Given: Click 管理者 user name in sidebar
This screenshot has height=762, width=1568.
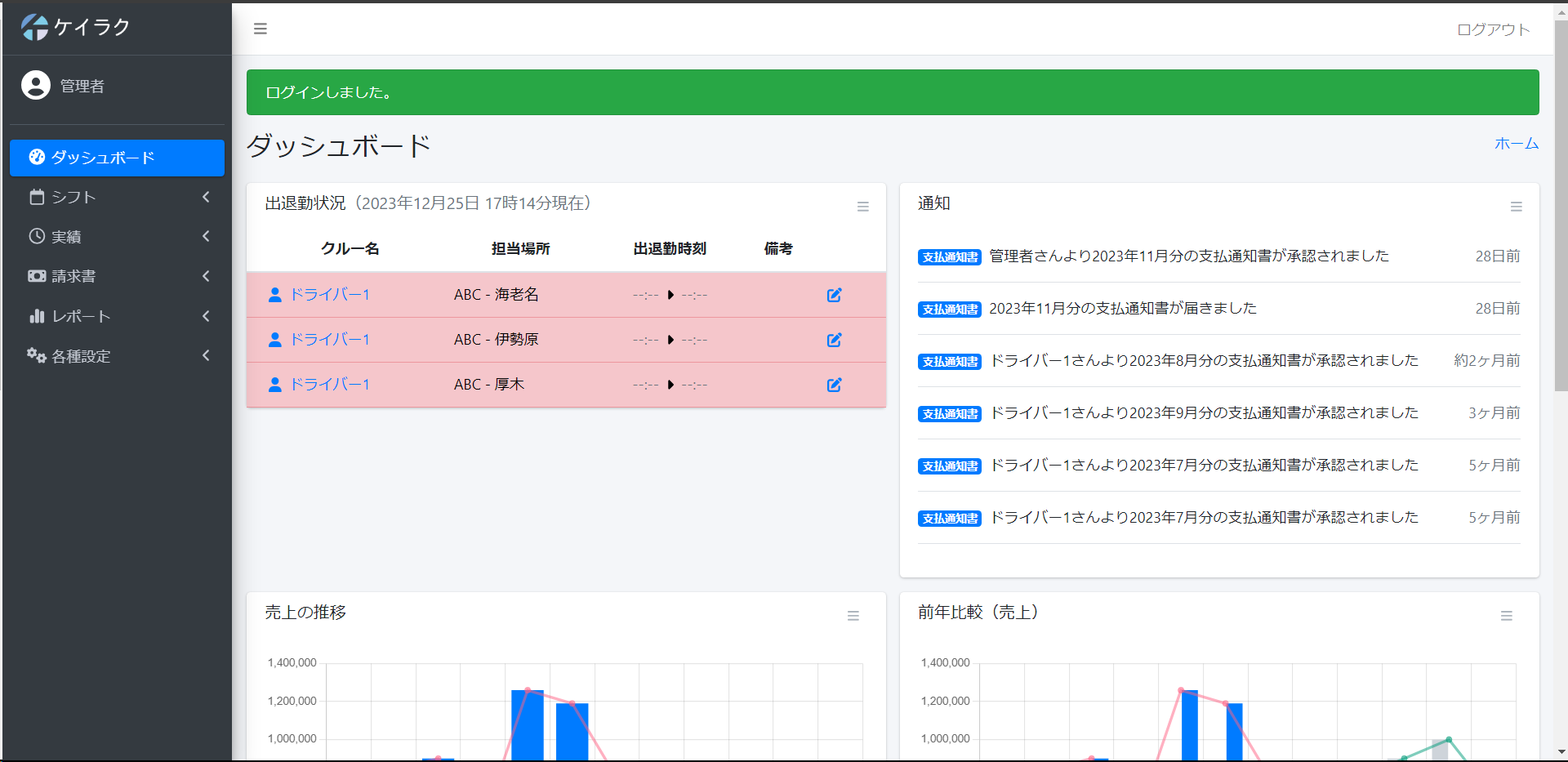Looking at the screenshot, I should (x=82, y=86).
